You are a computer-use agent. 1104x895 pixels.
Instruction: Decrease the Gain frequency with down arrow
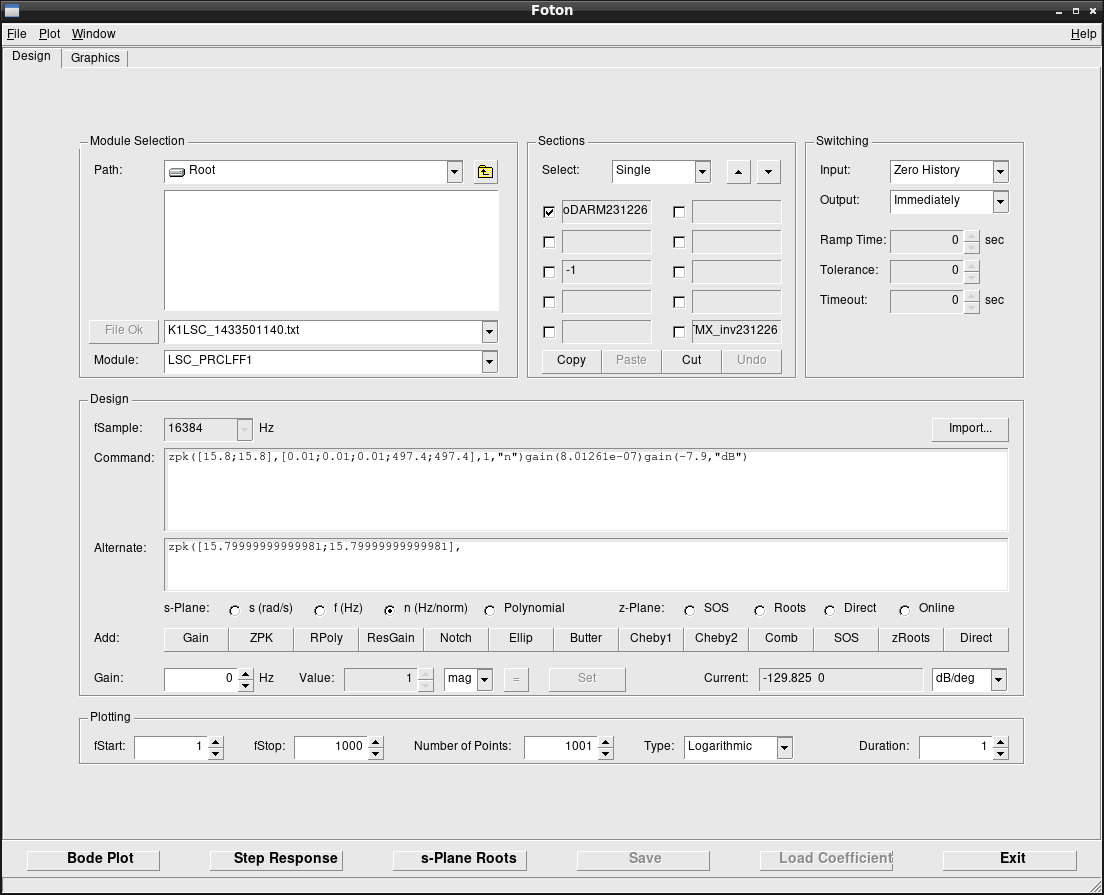click(x=245, y=685)
